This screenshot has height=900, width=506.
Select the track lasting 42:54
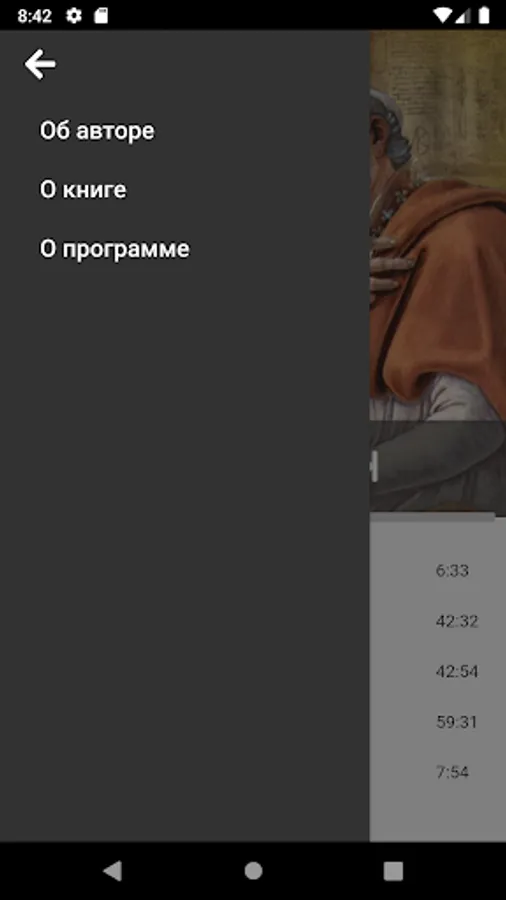[438, 672]
